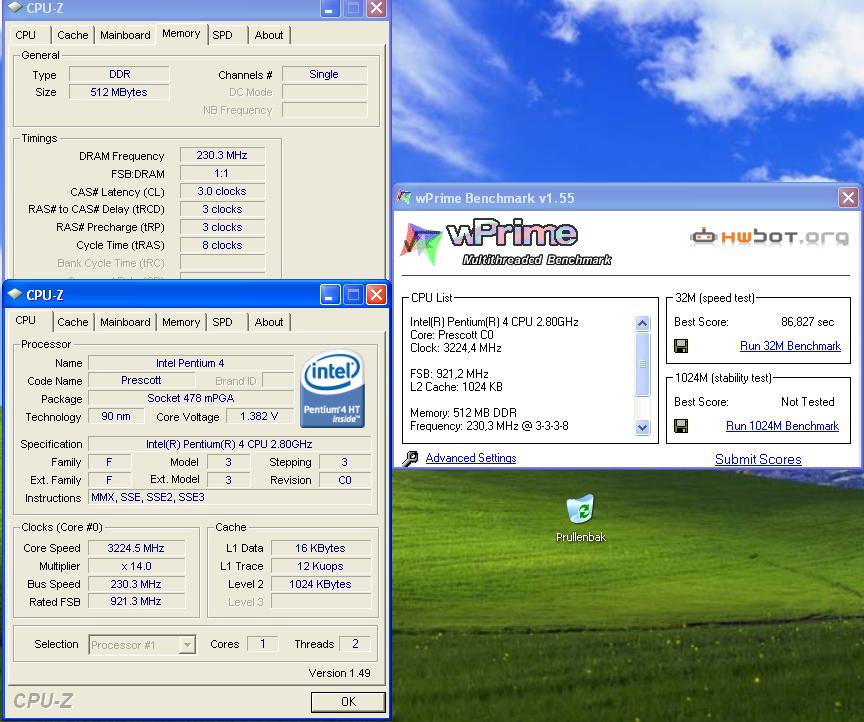Click the L1 Data value 16 KBytes
This screenshot has height=722, width=864.
coord(320,548)
